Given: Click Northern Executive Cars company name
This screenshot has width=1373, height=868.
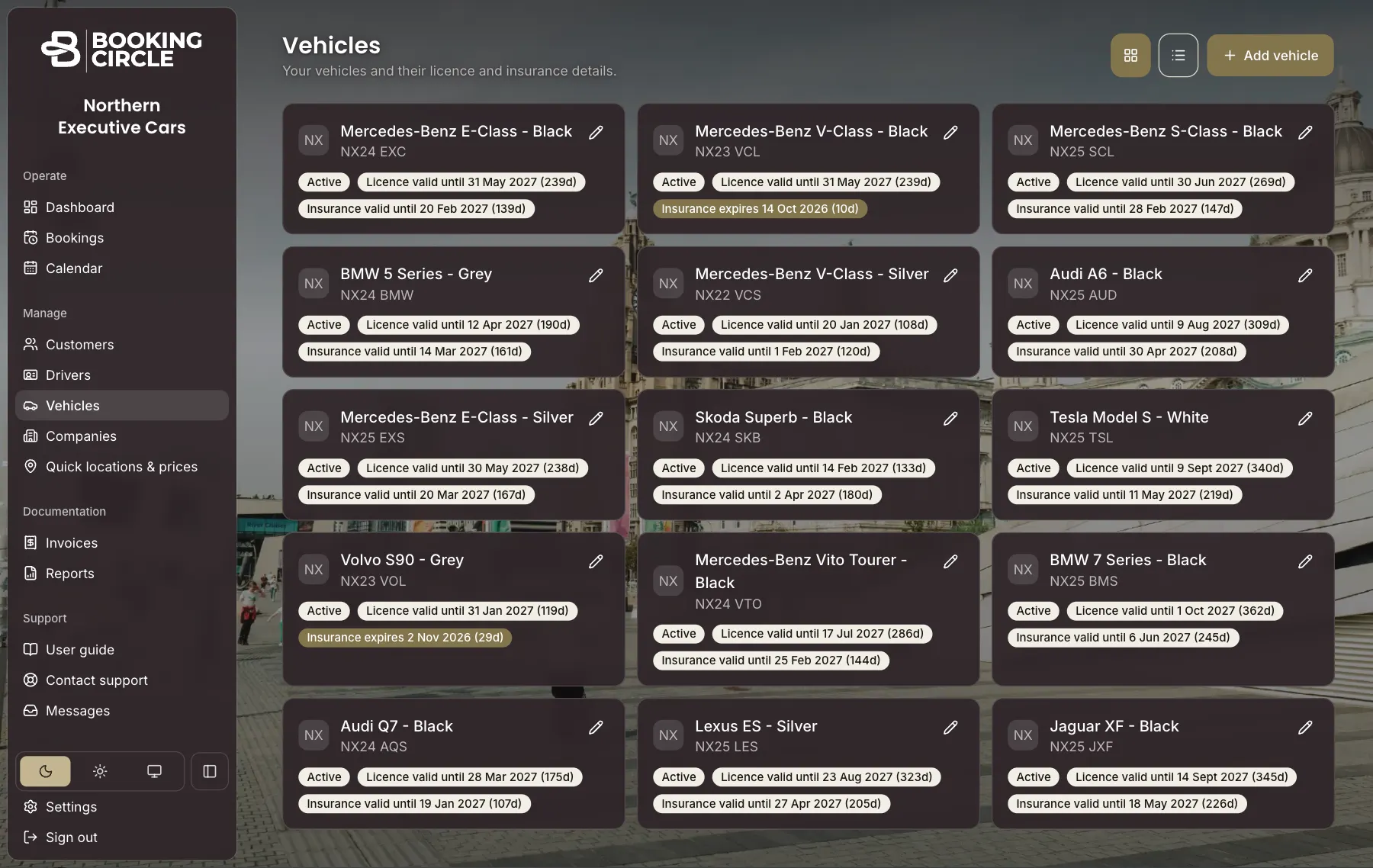Looking at the screenshot, I should (122, 117).
